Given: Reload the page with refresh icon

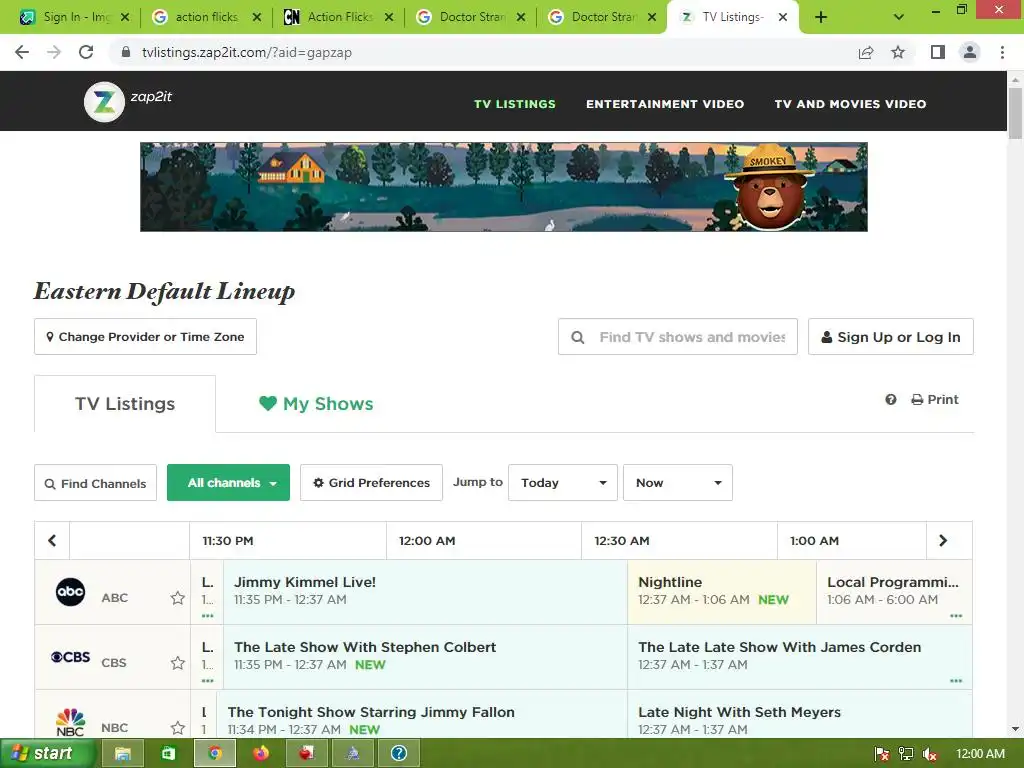Looking at the screenshot, I should coord(86,52).
